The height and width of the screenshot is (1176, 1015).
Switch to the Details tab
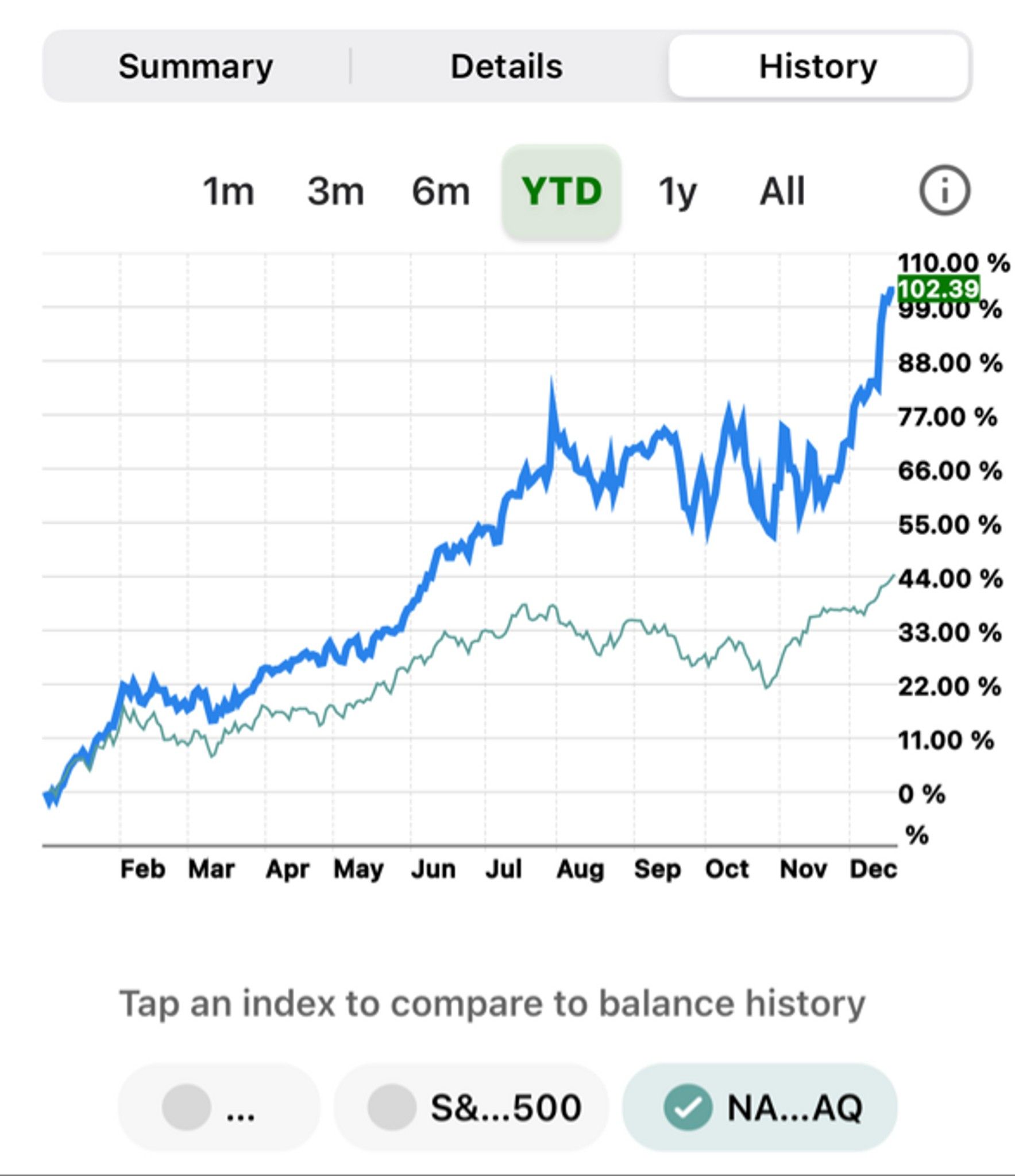click(507, 67)
